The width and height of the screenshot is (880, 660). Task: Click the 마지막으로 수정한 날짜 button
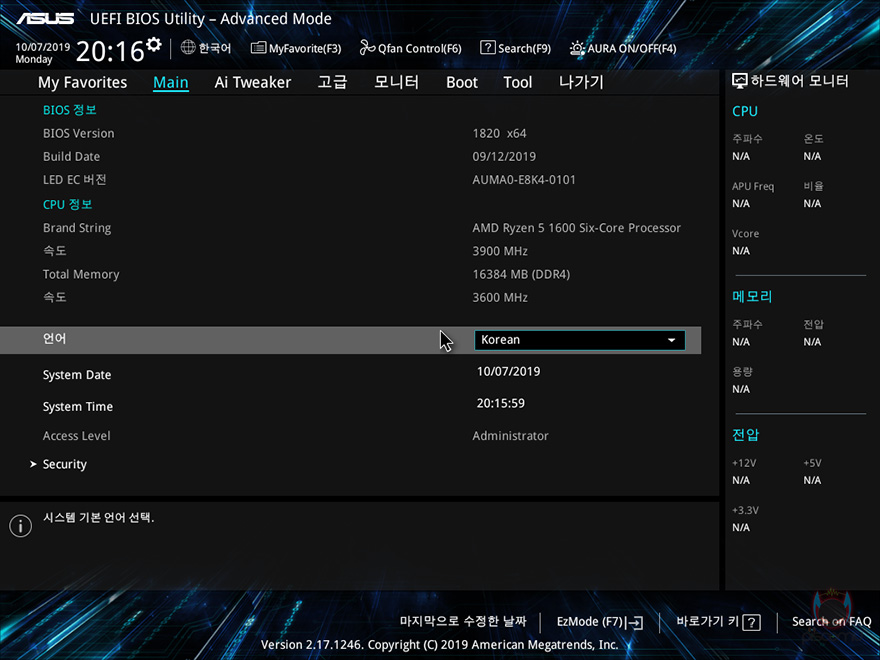coord(463,621)
